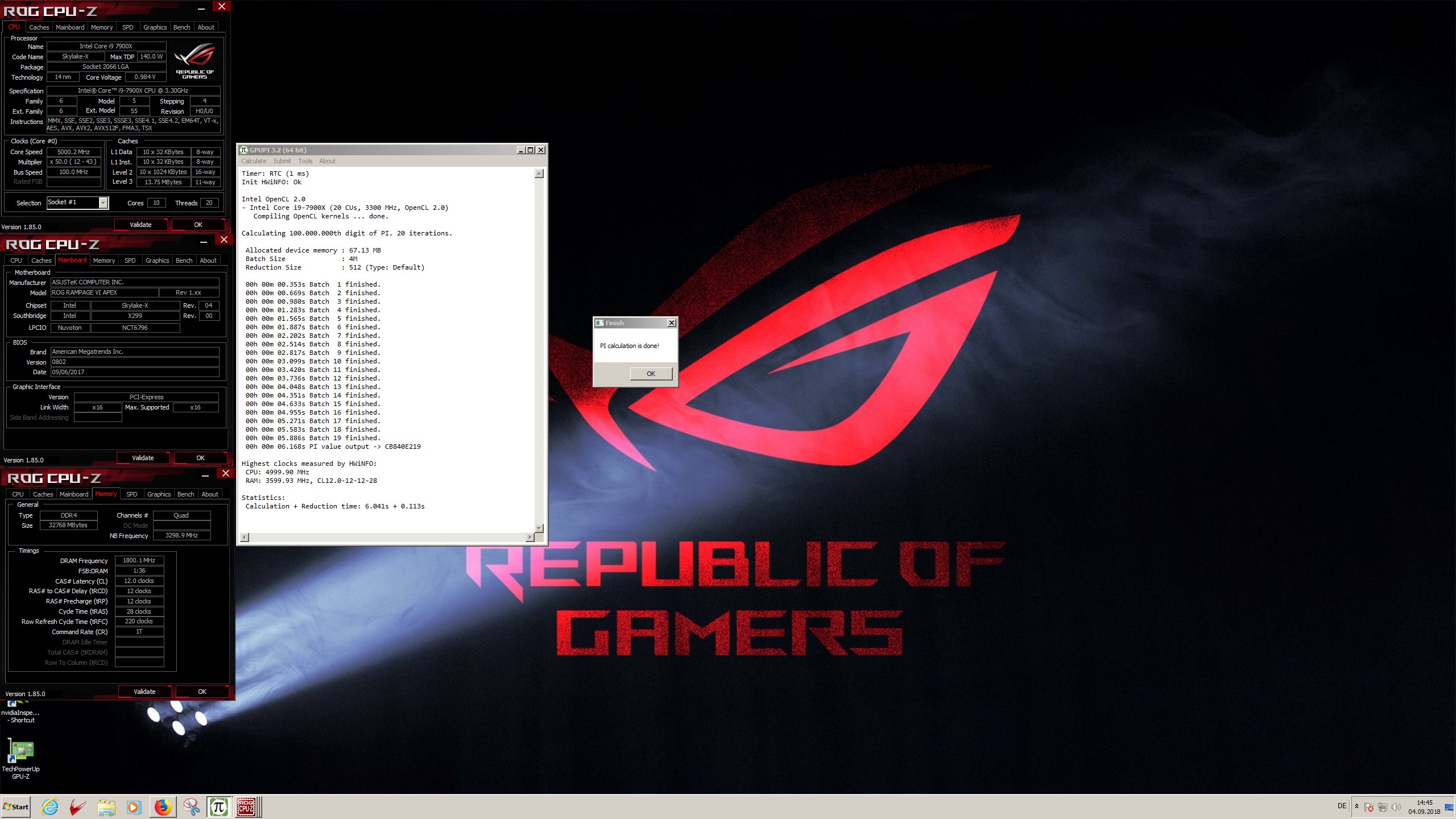Click Validate in the Memory CPU-Z window
Viewport: 1456px width, 819px height.
pos(144,692)
